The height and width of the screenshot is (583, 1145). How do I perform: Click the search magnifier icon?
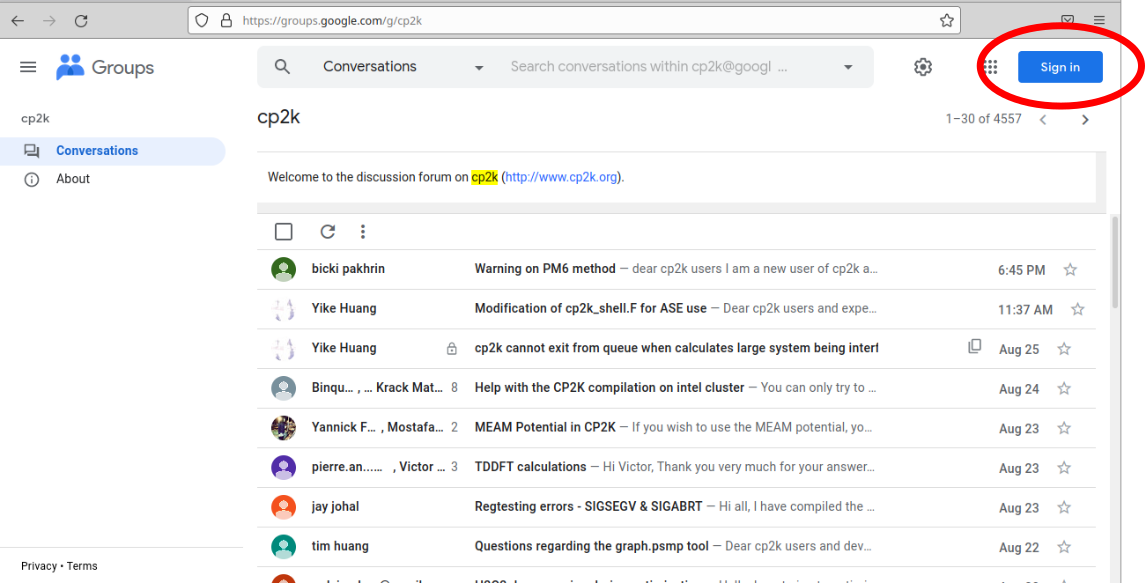coord(282,66)
